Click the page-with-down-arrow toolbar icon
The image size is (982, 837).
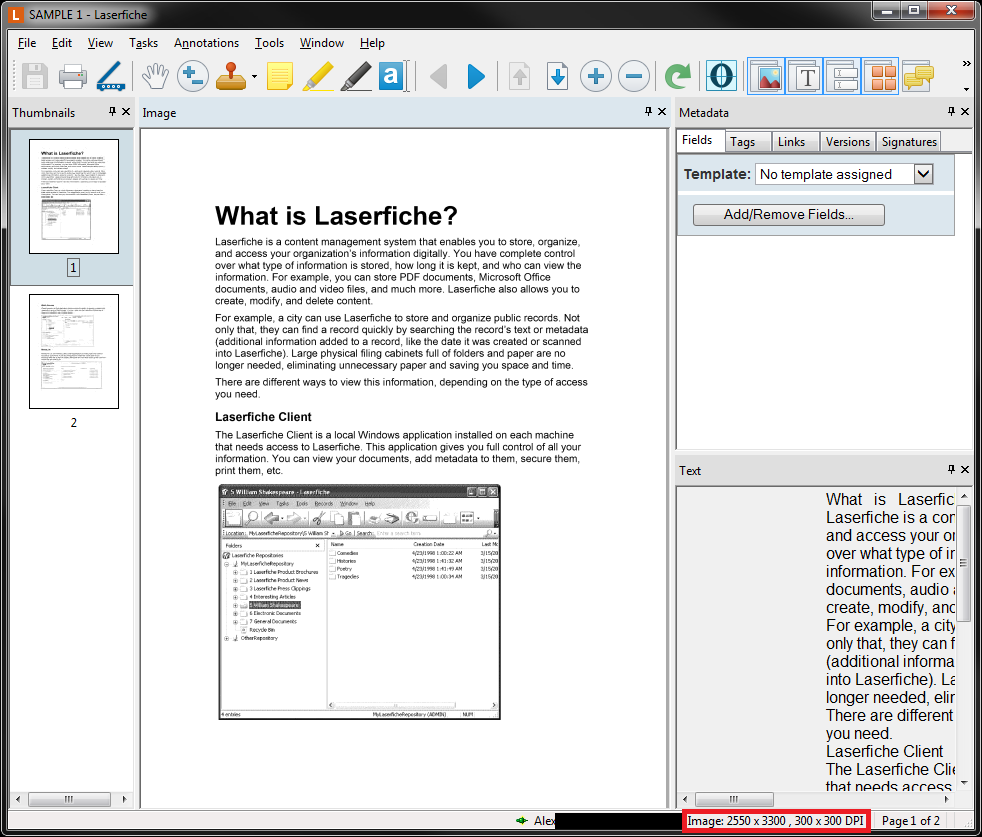tap(557, 76)
